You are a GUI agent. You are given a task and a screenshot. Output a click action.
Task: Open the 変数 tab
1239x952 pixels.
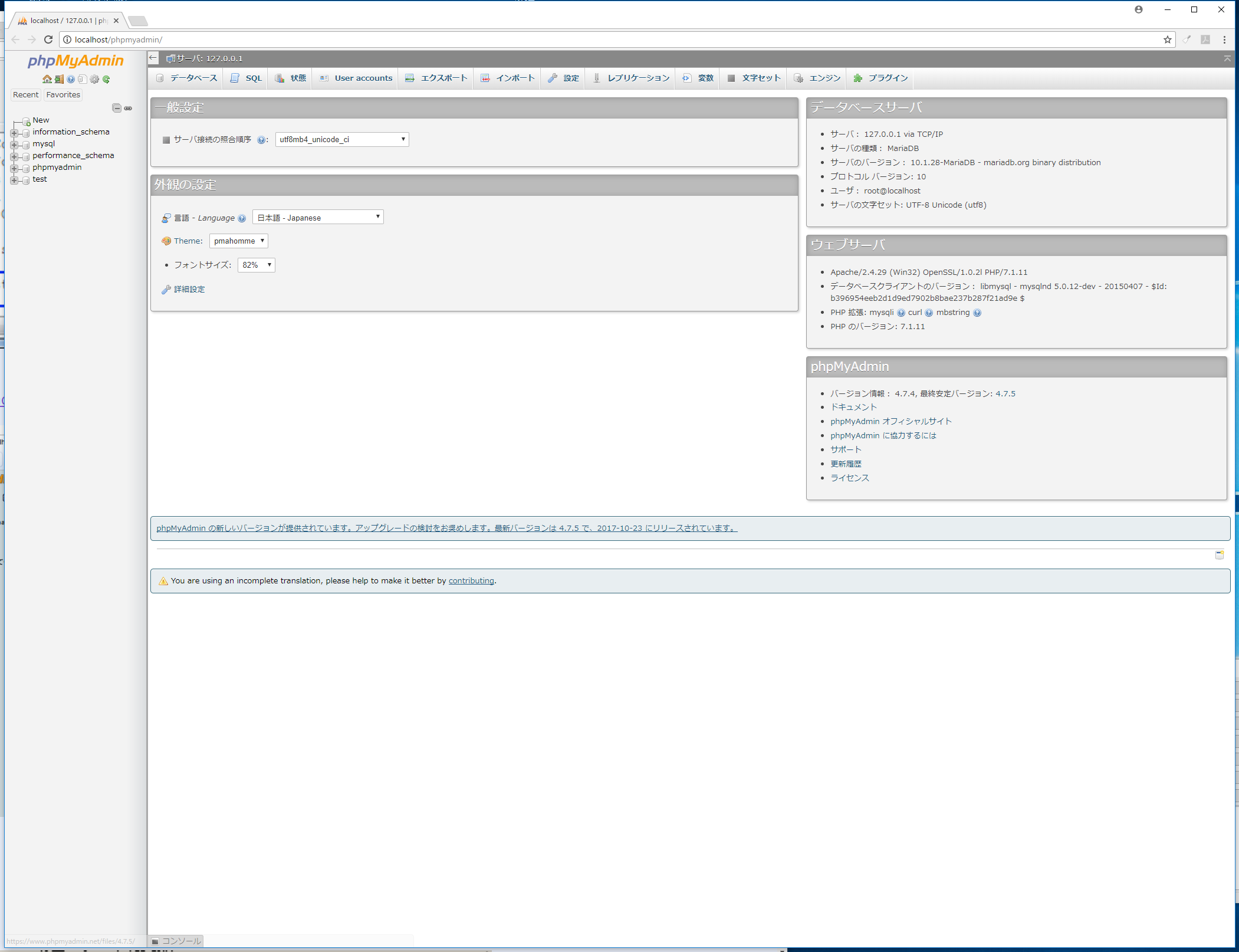coord(698,78)
